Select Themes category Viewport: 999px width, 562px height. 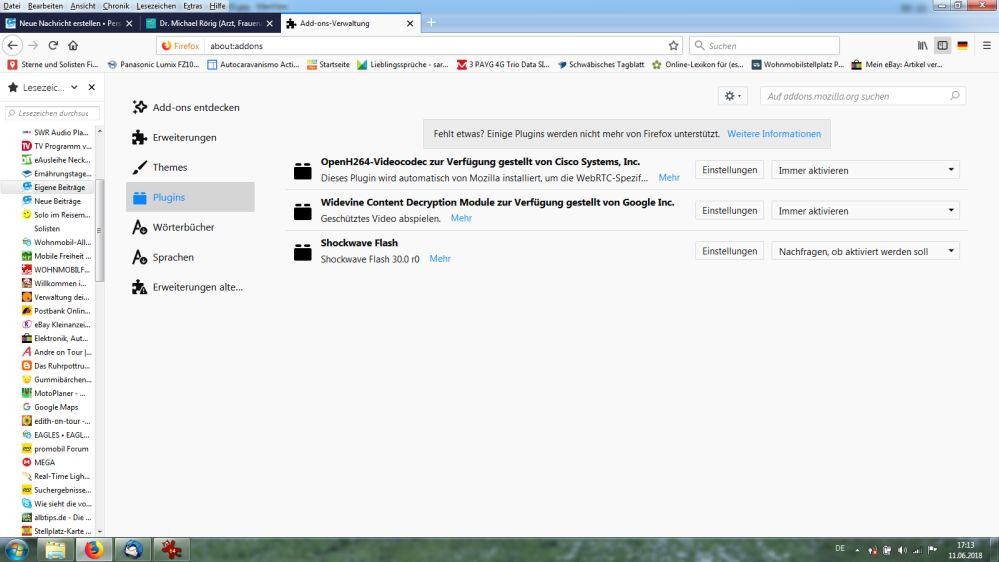pyautogui.click(x=190, y=167)
